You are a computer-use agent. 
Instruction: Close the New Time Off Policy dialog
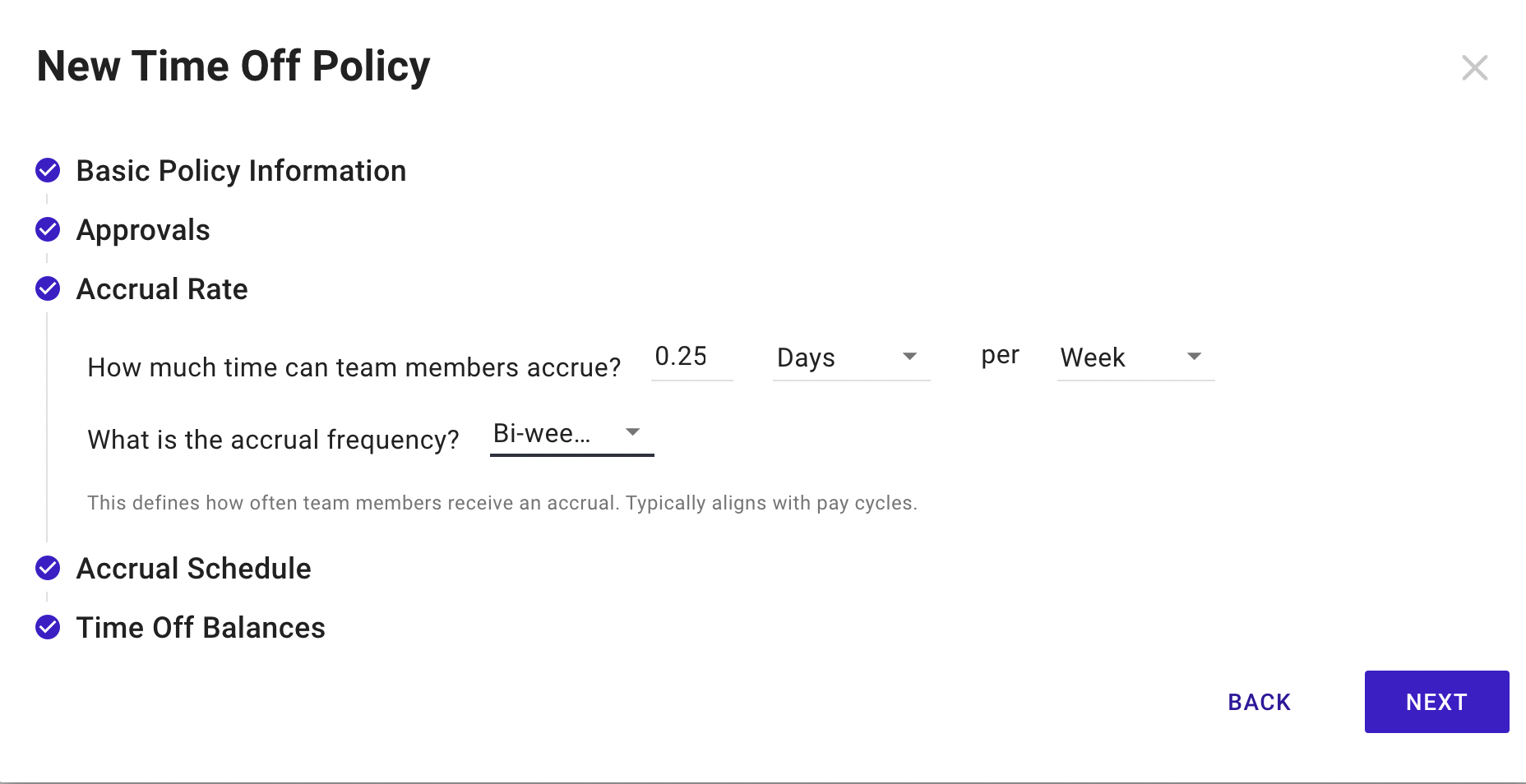tap(1474, 67)
